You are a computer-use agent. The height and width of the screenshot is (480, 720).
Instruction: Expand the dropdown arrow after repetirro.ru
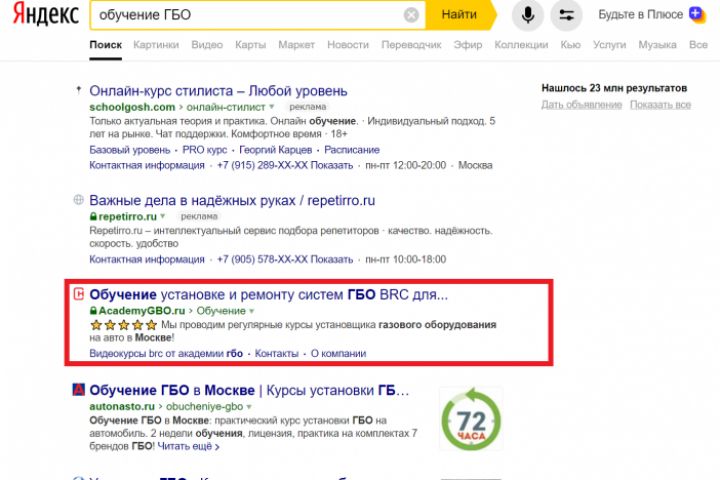click(x=163, y=216)
